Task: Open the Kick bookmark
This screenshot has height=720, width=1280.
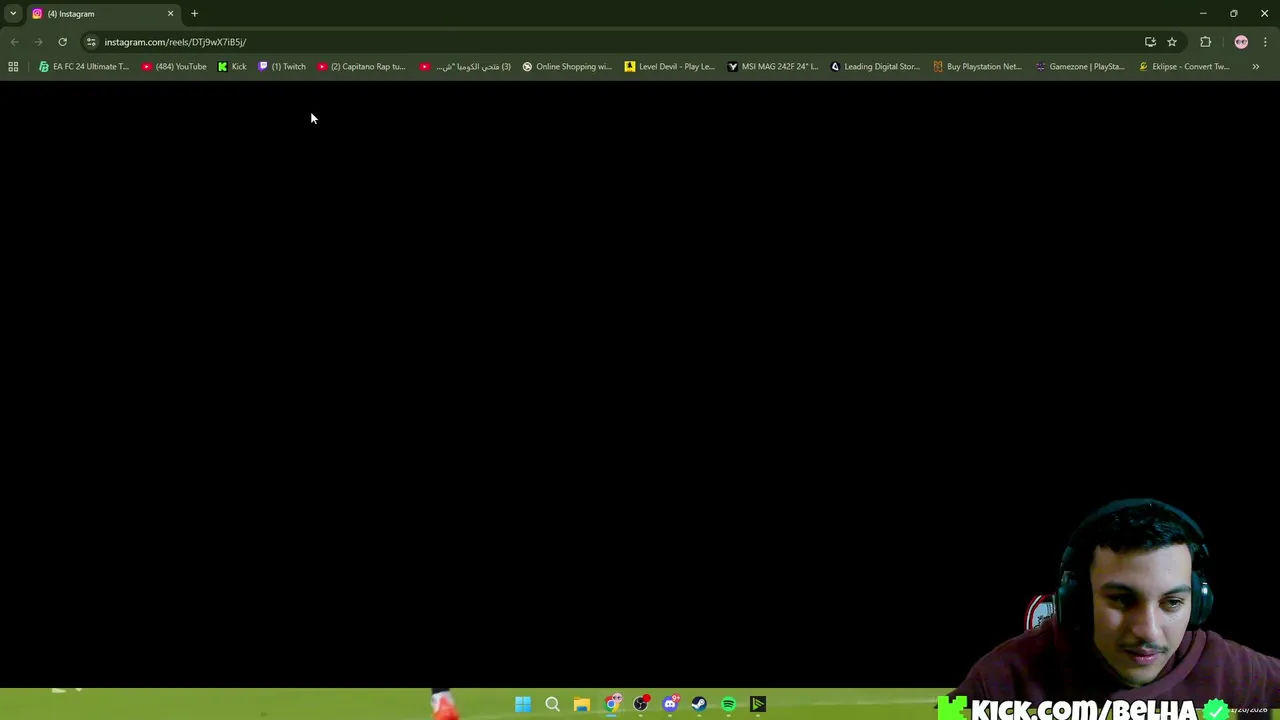Action: (232, 67)
